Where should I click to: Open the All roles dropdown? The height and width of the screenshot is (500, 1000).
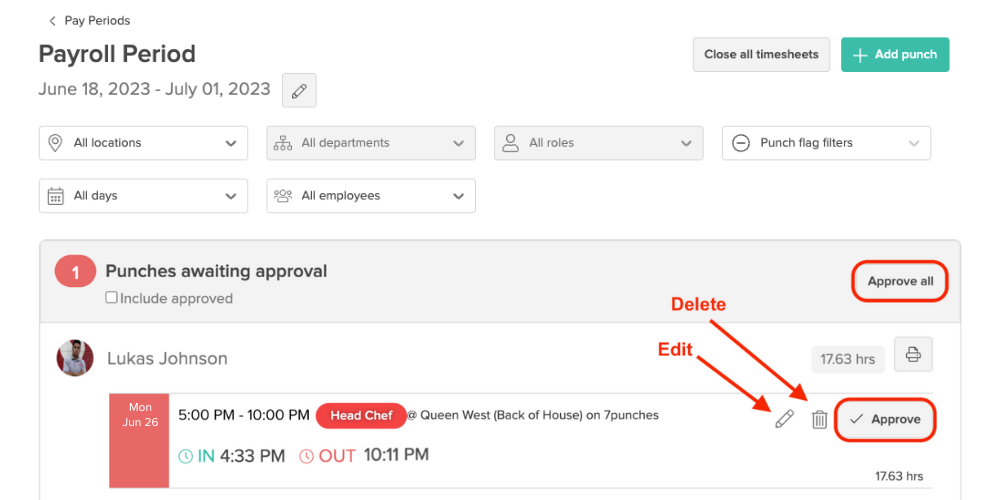[x=599, y=143]
